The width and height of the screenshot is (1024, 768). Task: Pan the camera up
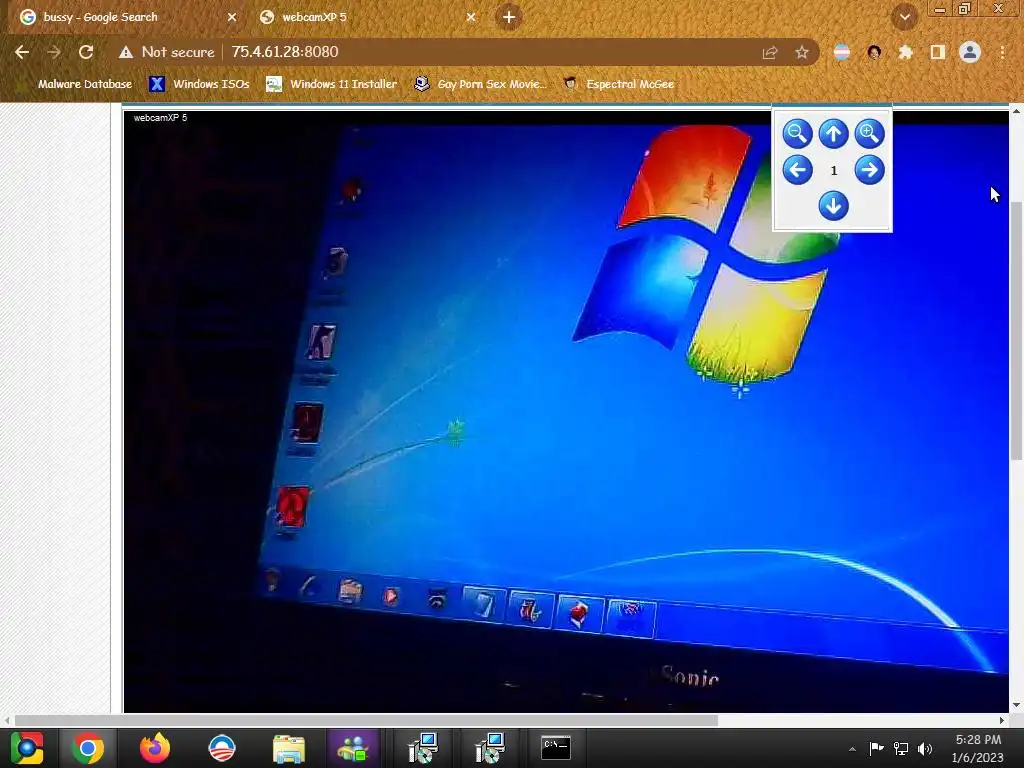(833, 134)
